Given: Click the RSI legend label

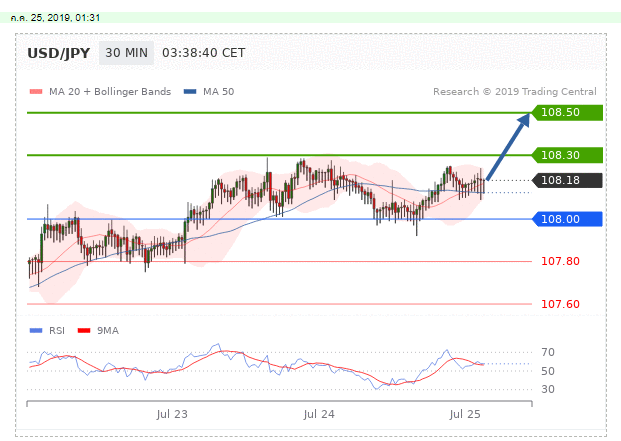Looking at the screenshot, I should (57, 331).
